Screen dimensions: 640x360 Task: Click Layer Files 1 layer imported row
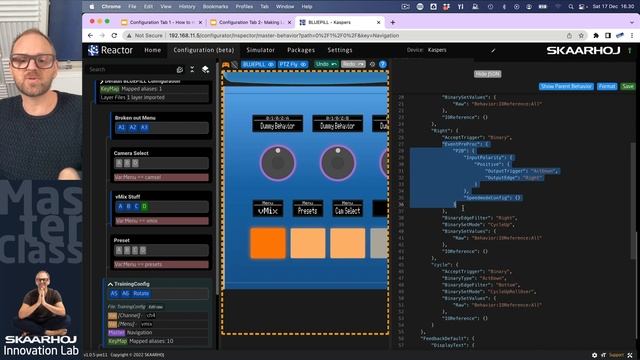[x=154, y=98]
